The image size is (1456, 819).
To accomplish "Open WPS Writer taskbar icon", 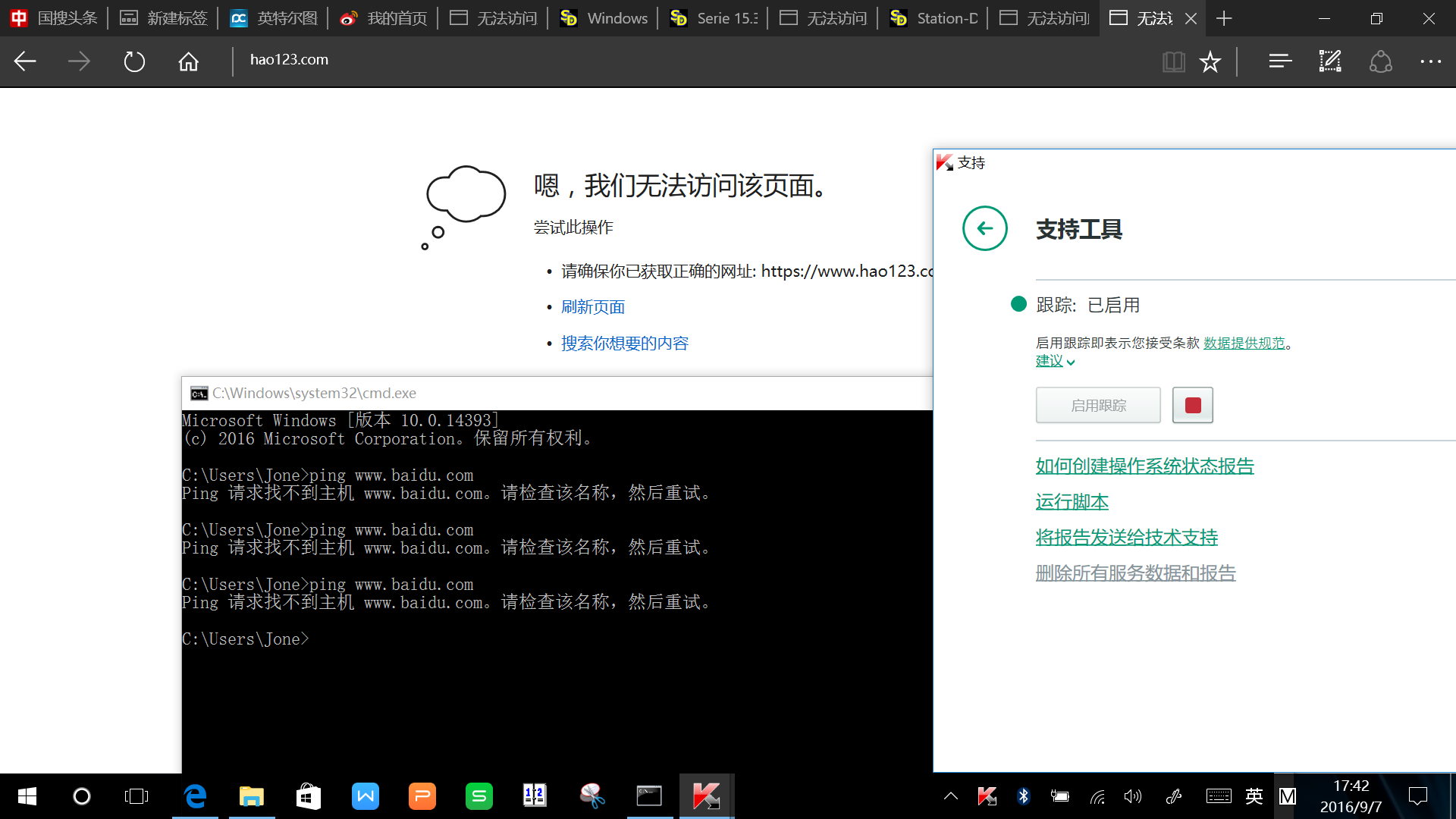I will click(366, 796).
